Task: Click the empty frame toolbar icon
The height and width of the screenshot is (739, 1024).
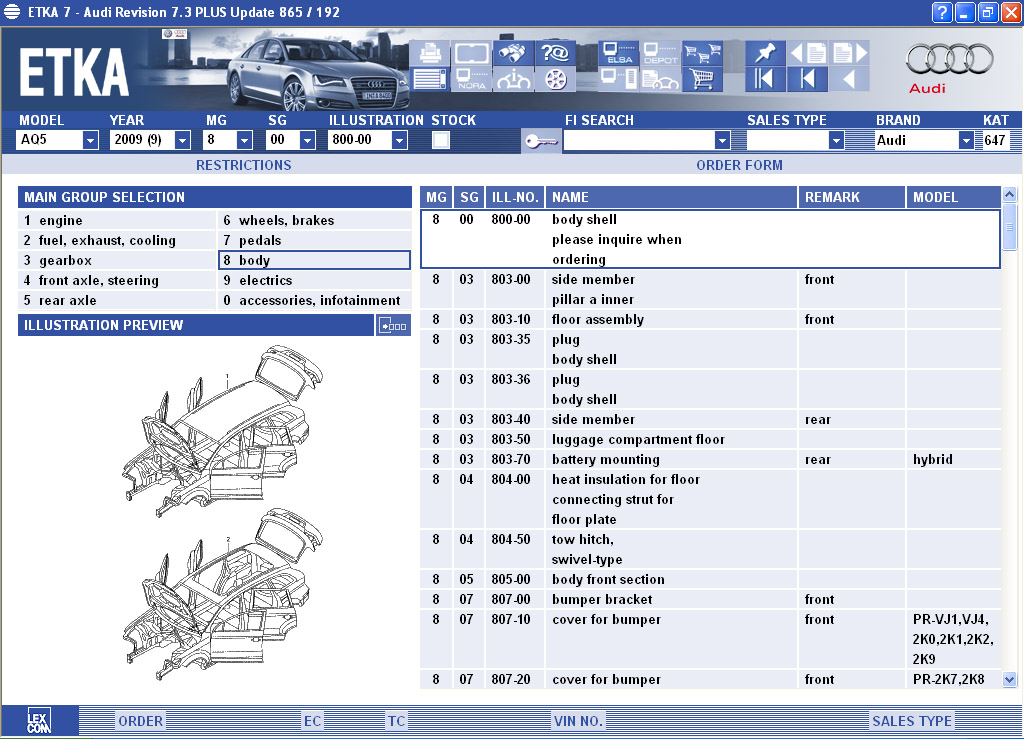Action: click(472, 53)
